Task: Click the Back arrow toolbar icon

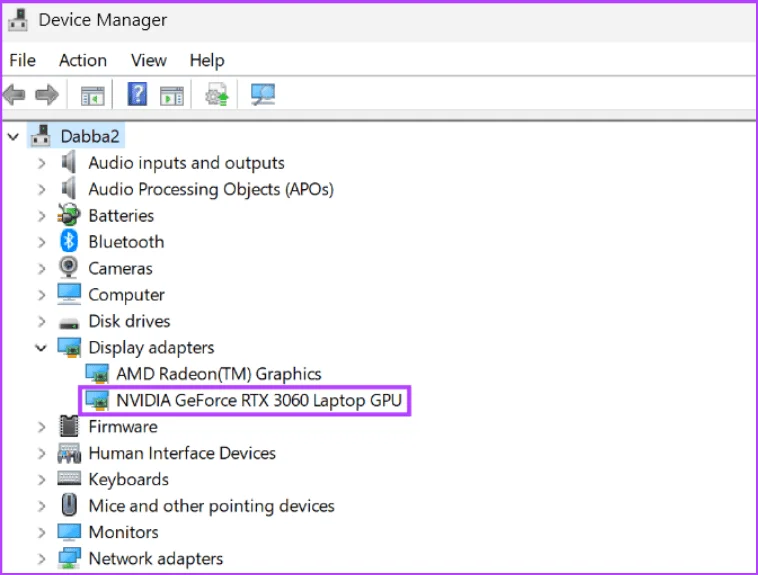Action: click(x=14, y=94)
